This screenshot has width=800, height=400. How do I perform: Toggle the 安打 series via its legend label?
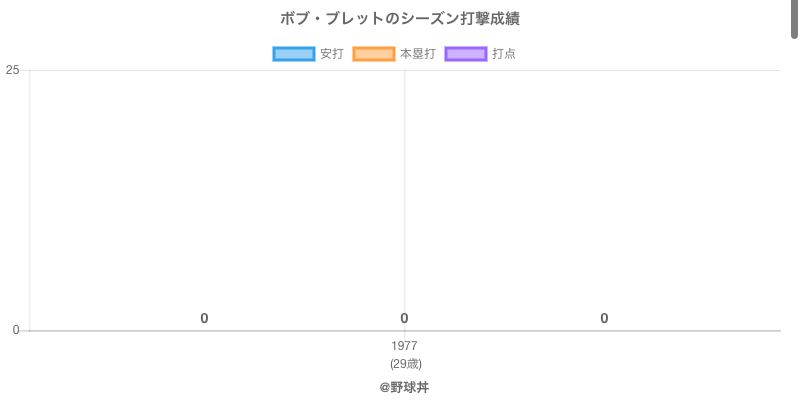[x=331, y=54]
